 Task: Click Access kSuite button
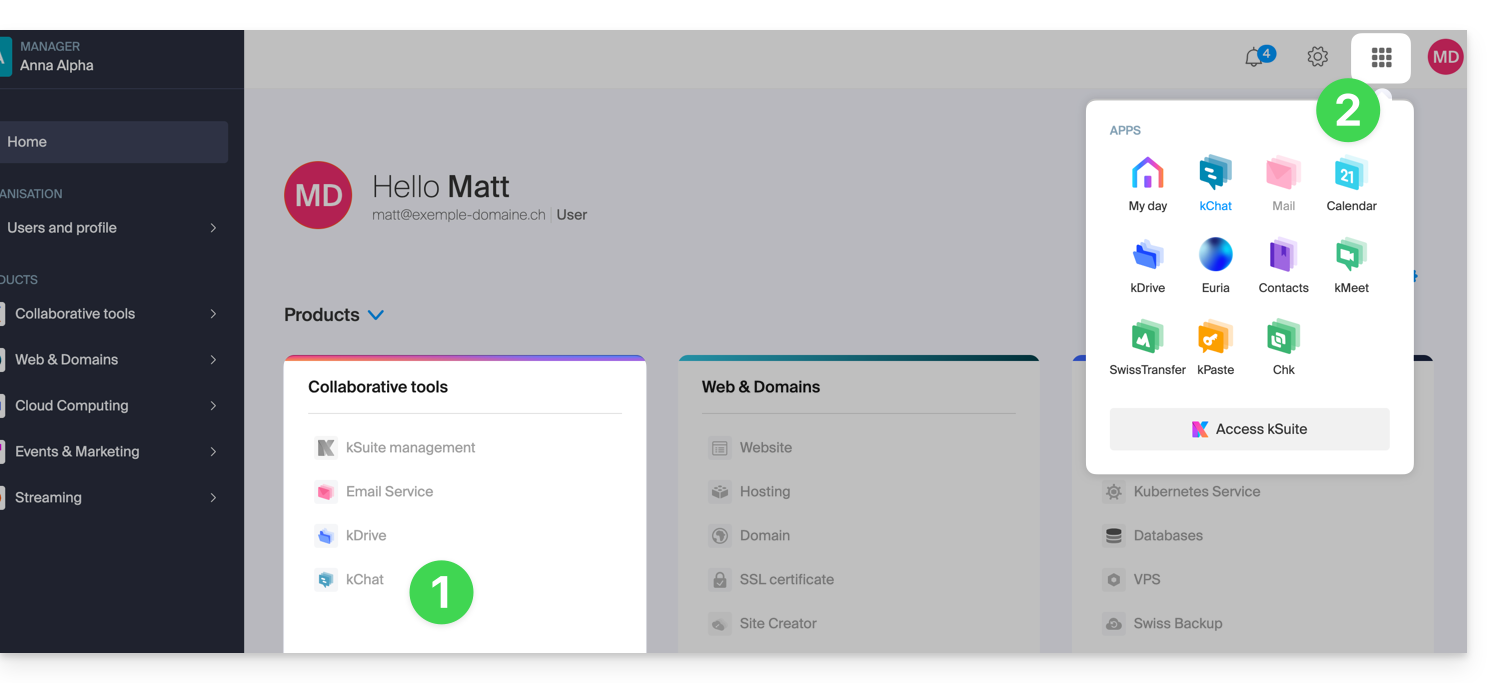(x=1249, y=429)
